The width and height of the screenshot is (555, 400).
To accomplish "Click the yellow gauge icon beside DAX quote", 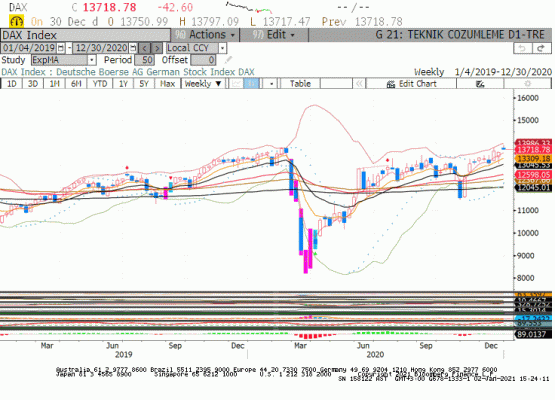I will 16,22.
